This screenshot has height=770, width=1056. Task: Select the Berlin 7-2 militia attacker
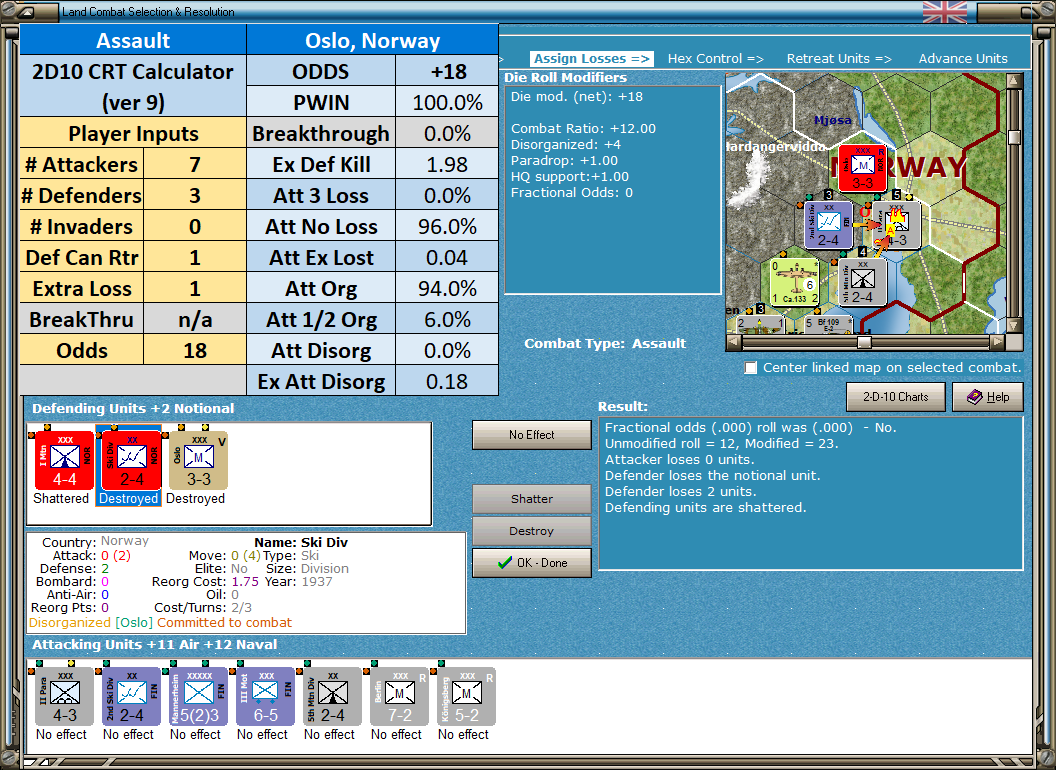tap(399, 697)
